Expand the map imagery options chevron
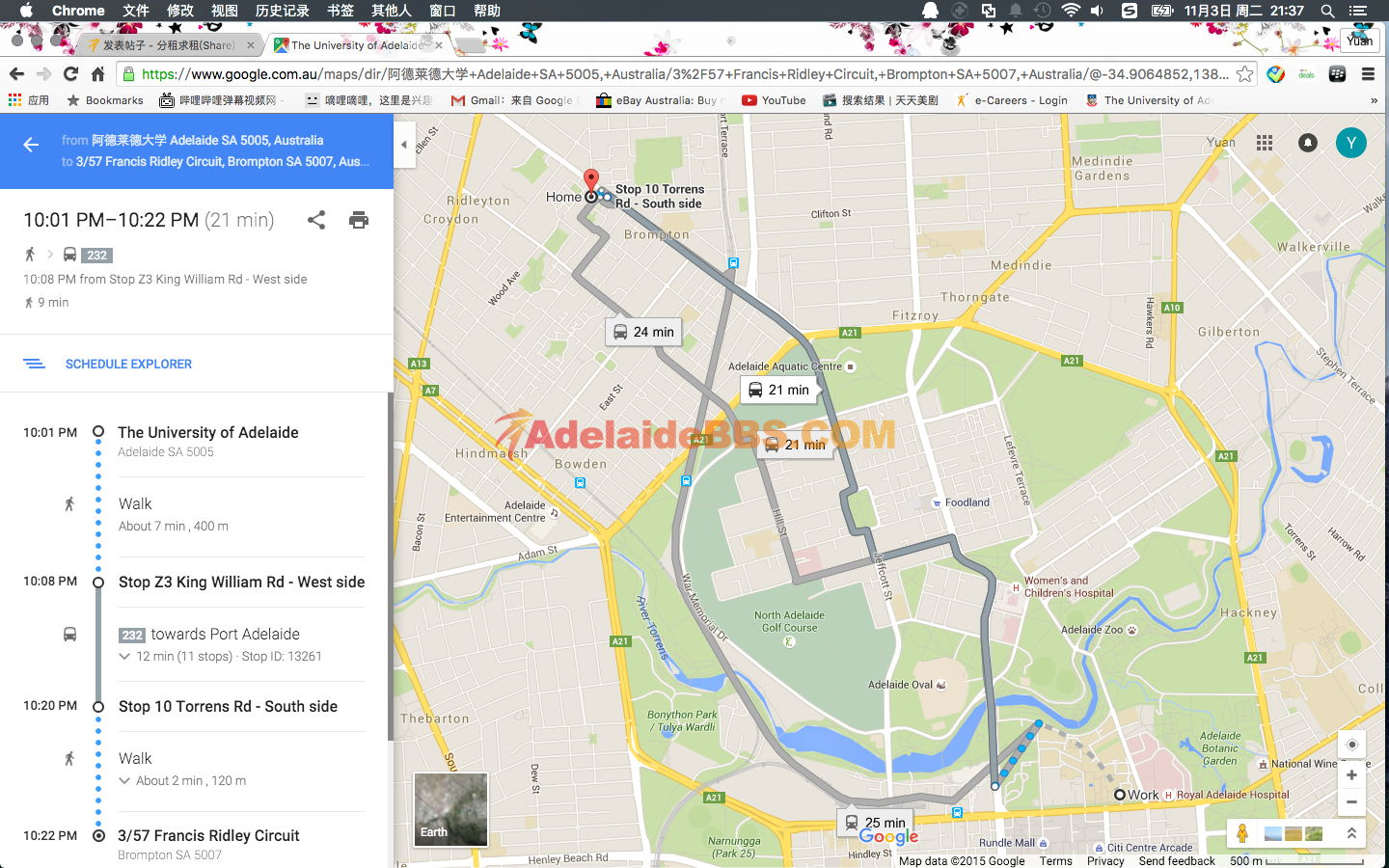Image resolution: width=1389 pixels, height=868 pixels. [1351, 833]
